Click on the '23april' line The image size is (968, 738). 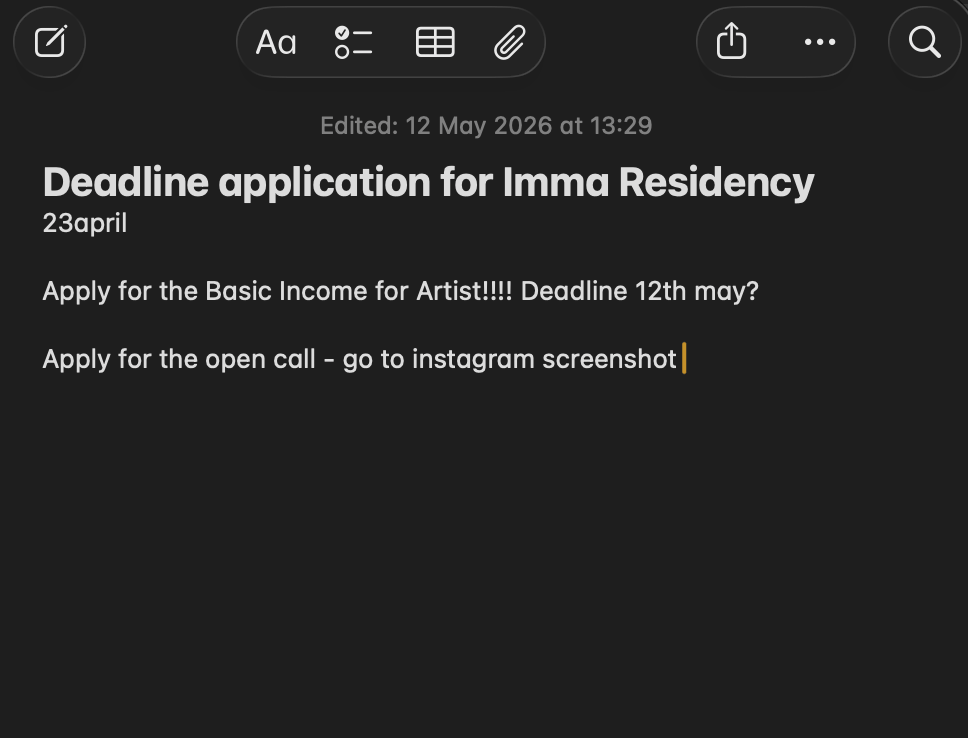[x=85, y=224]
